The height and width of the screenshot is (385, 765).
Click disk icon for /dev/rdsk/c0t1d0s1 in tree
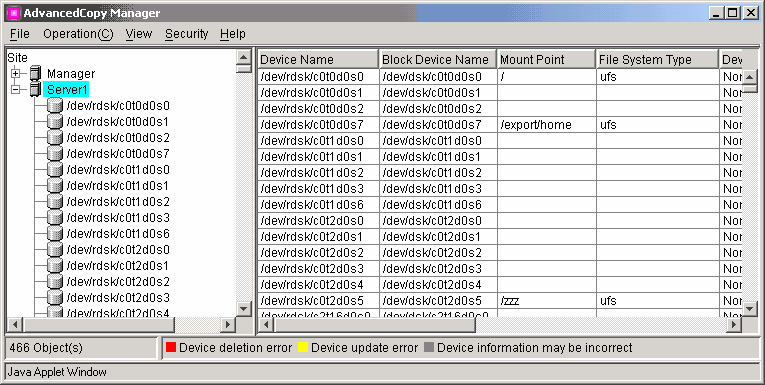(x=55, y=186)
